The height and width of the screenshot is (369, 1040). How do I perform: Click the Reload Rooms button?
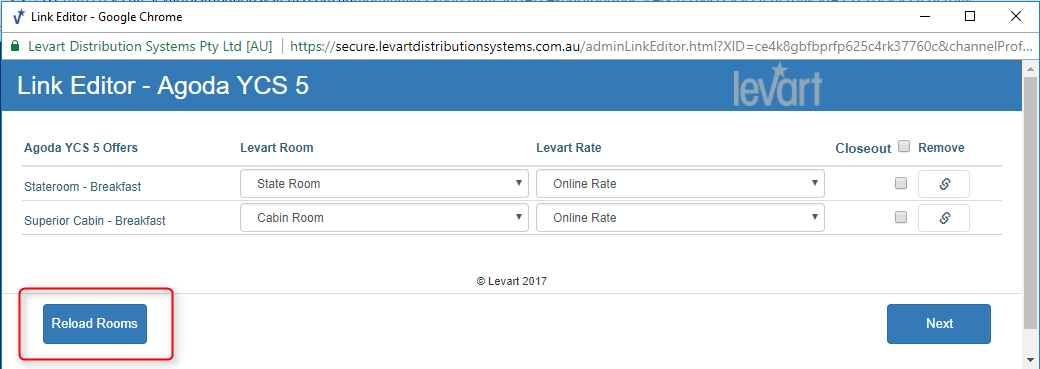pos(95,324)
